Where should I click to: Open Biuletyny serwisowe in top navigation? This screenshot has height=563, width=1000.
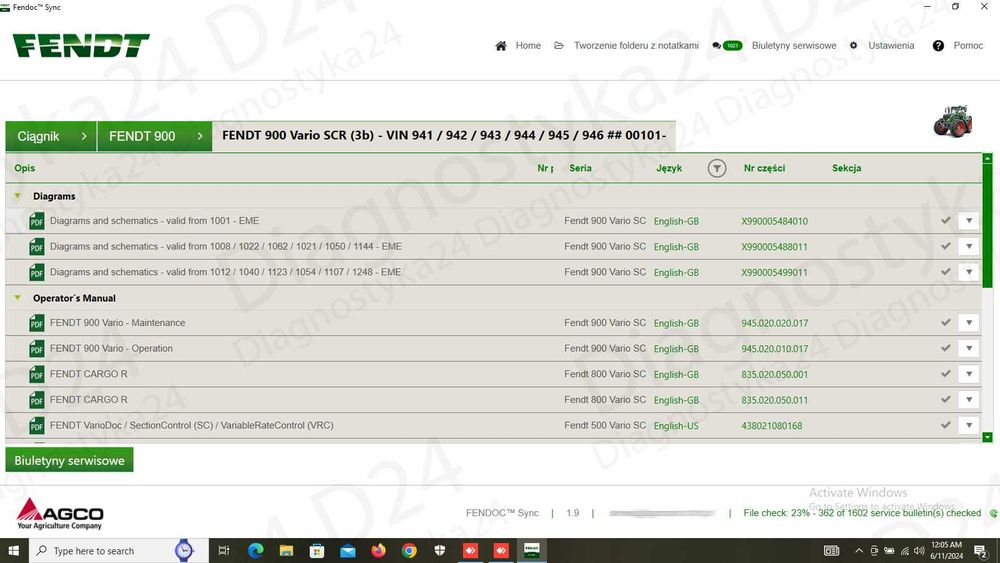pyautogui.click(x=794, y=46)
